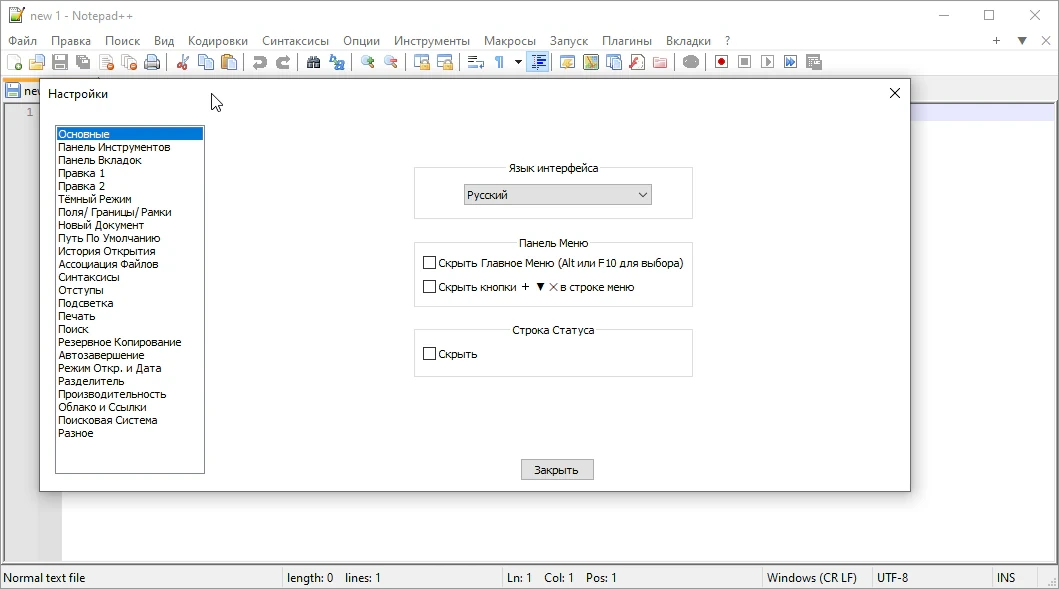Open the Правка menu
This screenshot has width=1059, height=589.
pos(71,41)
